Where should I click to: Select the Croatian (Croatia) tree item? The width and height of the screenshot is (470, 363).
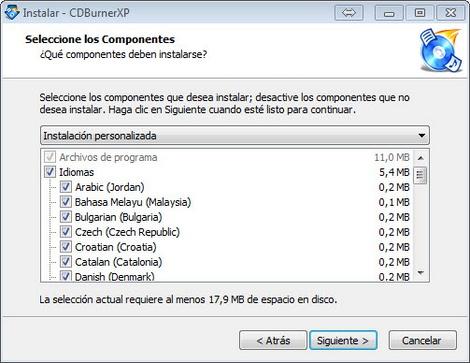coord(116,247)
